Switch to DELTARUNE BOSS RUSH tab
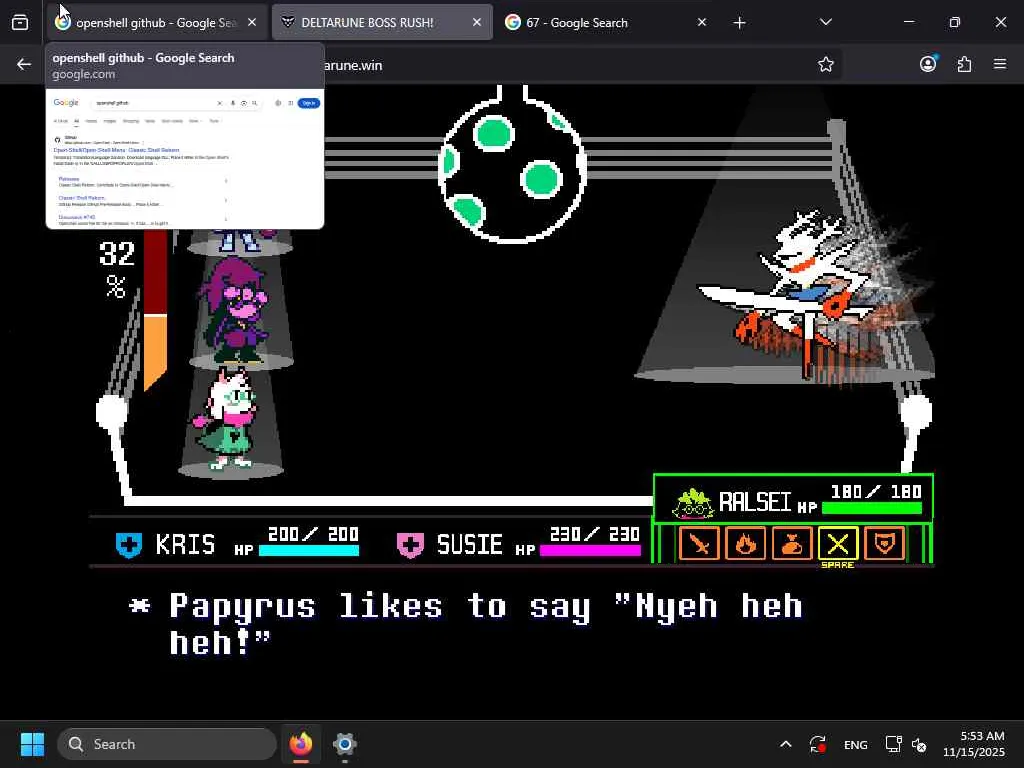Image resolution: width=1024 pixels, height=768 pixels. (x=382, y=22)
